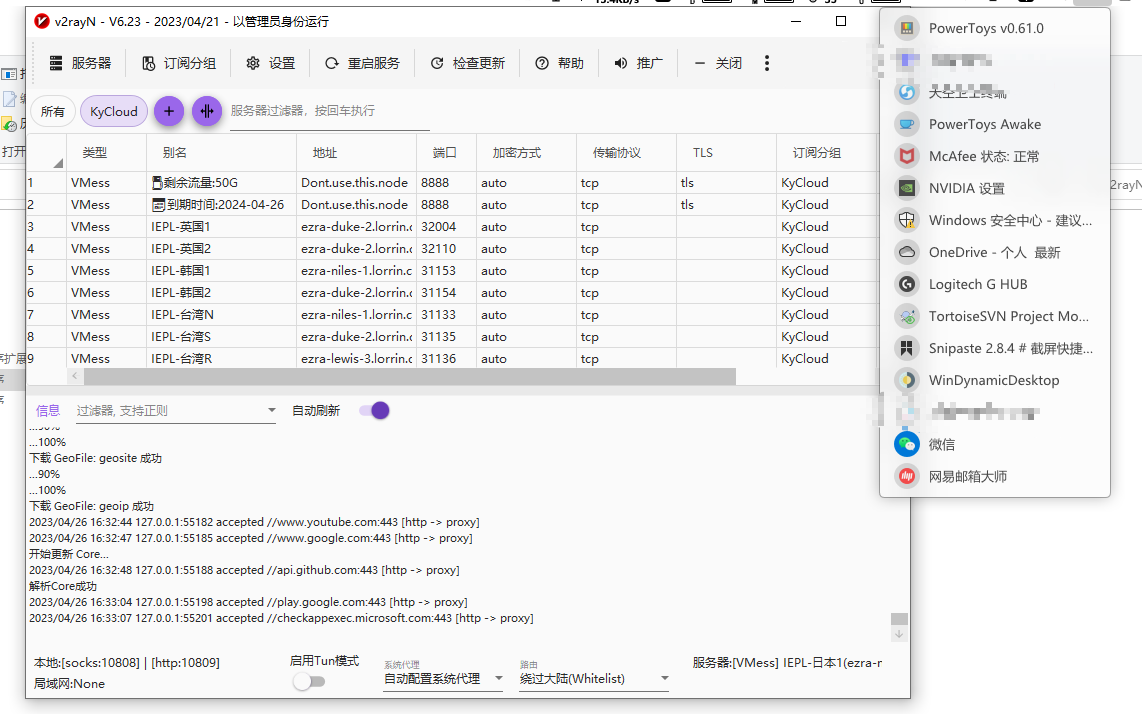Open the 服务器 menu
This screenshot has width=1142, height=714.
[78, 62]
